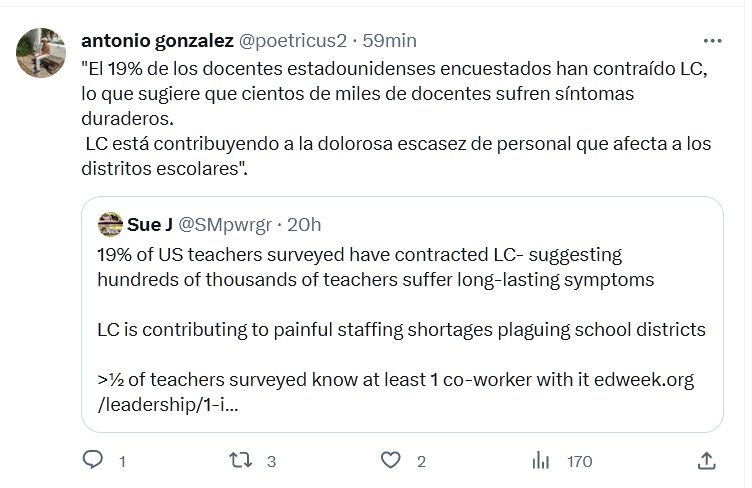Click the retweet arrows icon
Image resolution: width=752 pixels, height=488 pixels.
pos(239,461)
